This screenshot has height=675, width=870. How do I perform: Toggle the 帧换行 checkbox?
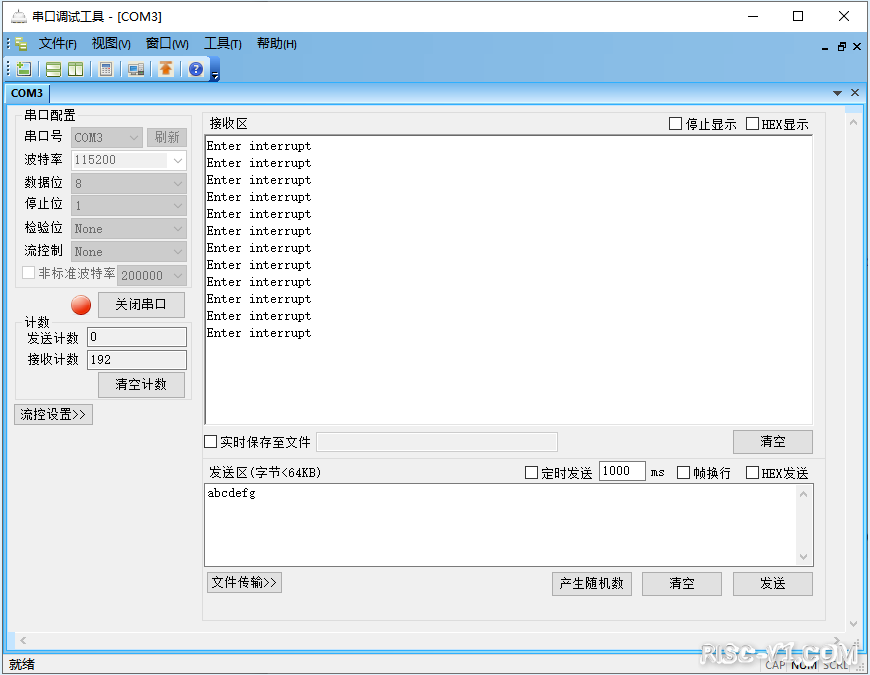[684, 473]
